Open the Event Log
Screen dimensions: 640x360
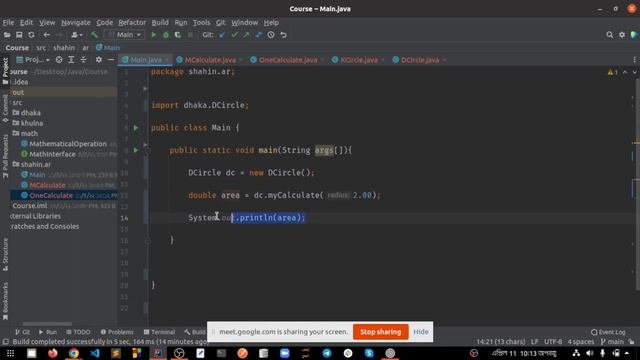pos(608,332)
